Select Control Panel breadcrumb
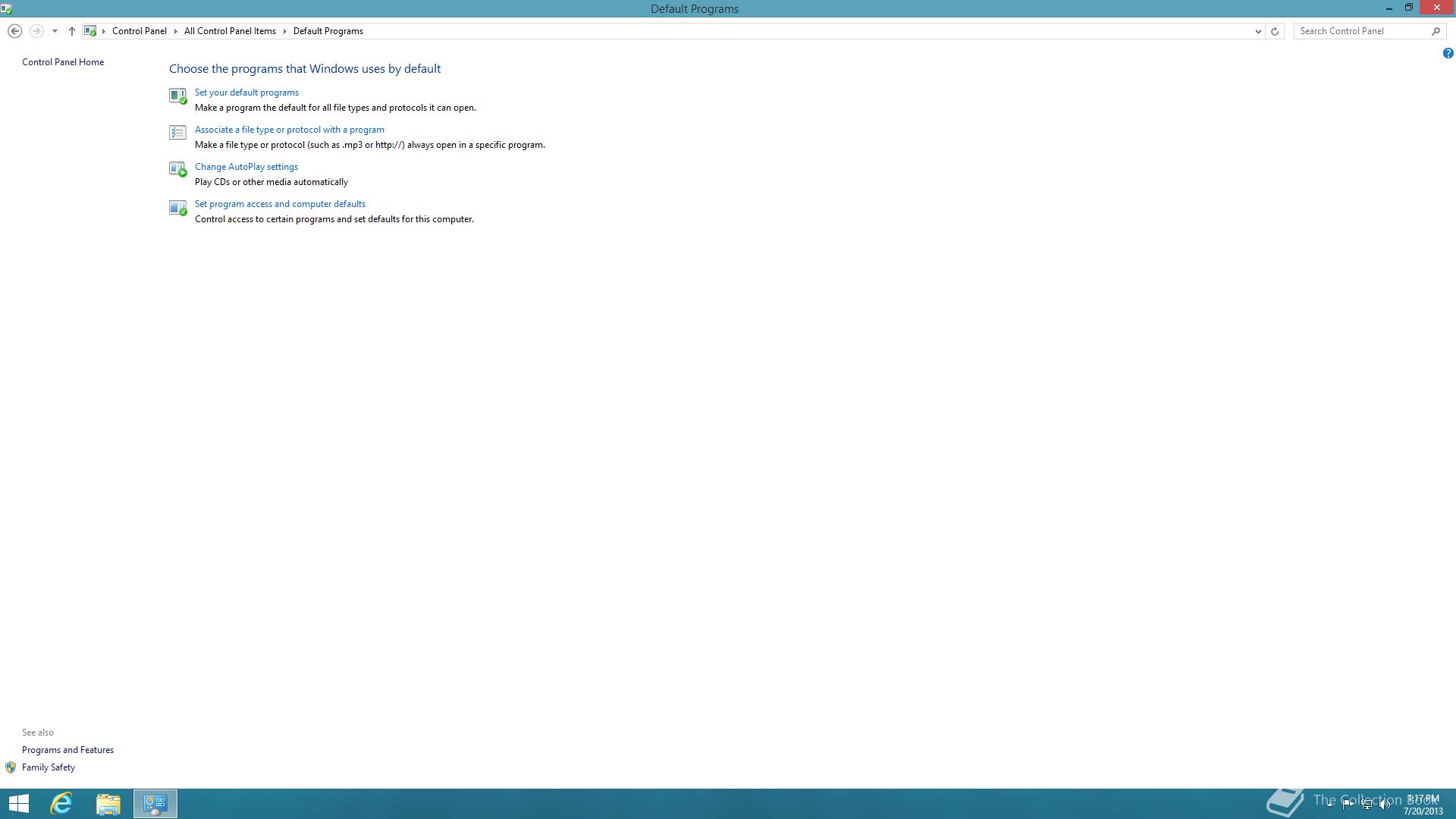The height and width of the screenshot is (819, 1456). (x=140, y=31)
